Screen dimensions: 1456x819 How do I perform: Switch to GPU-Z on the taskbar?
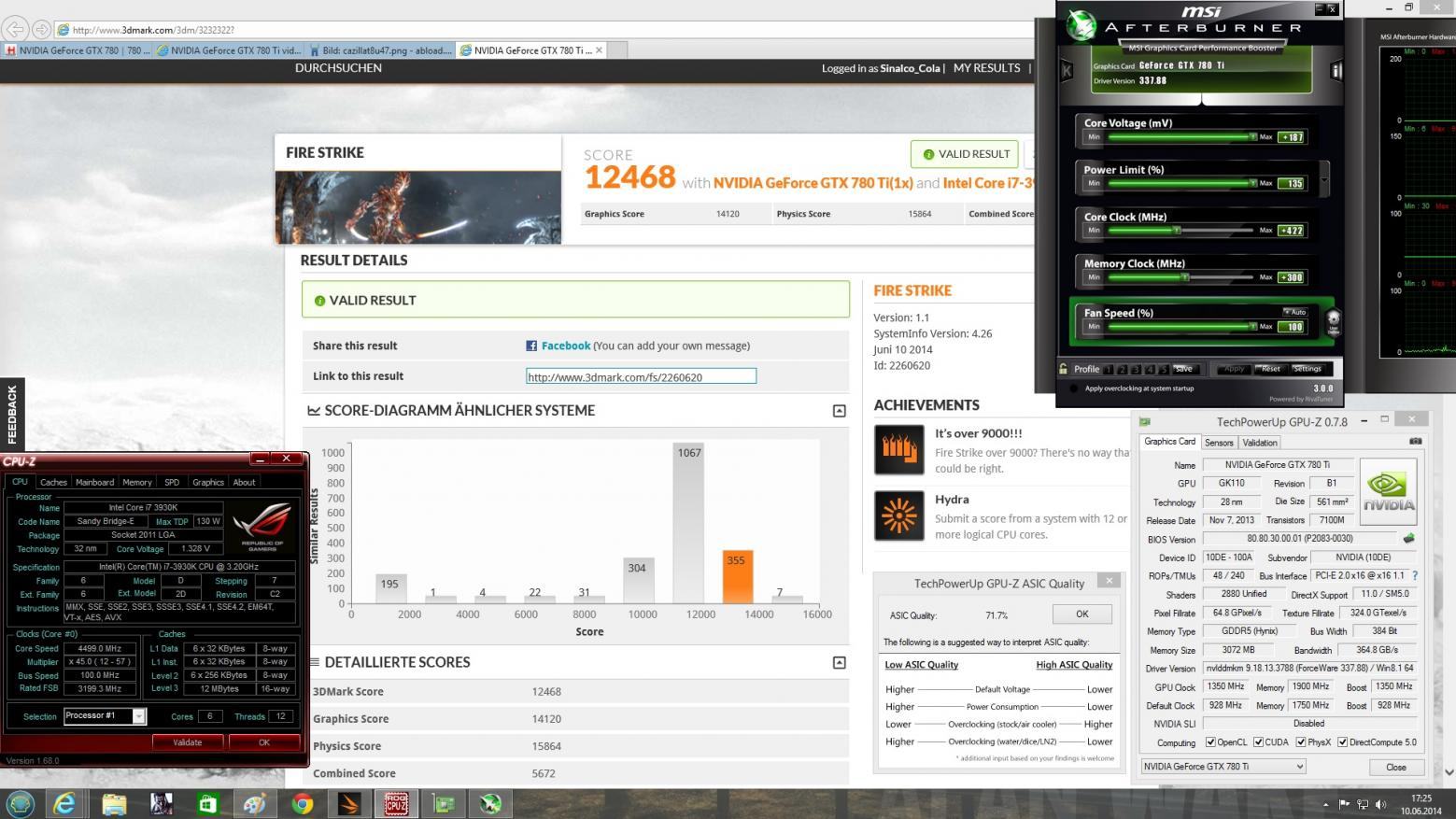[x=444, y=803]
